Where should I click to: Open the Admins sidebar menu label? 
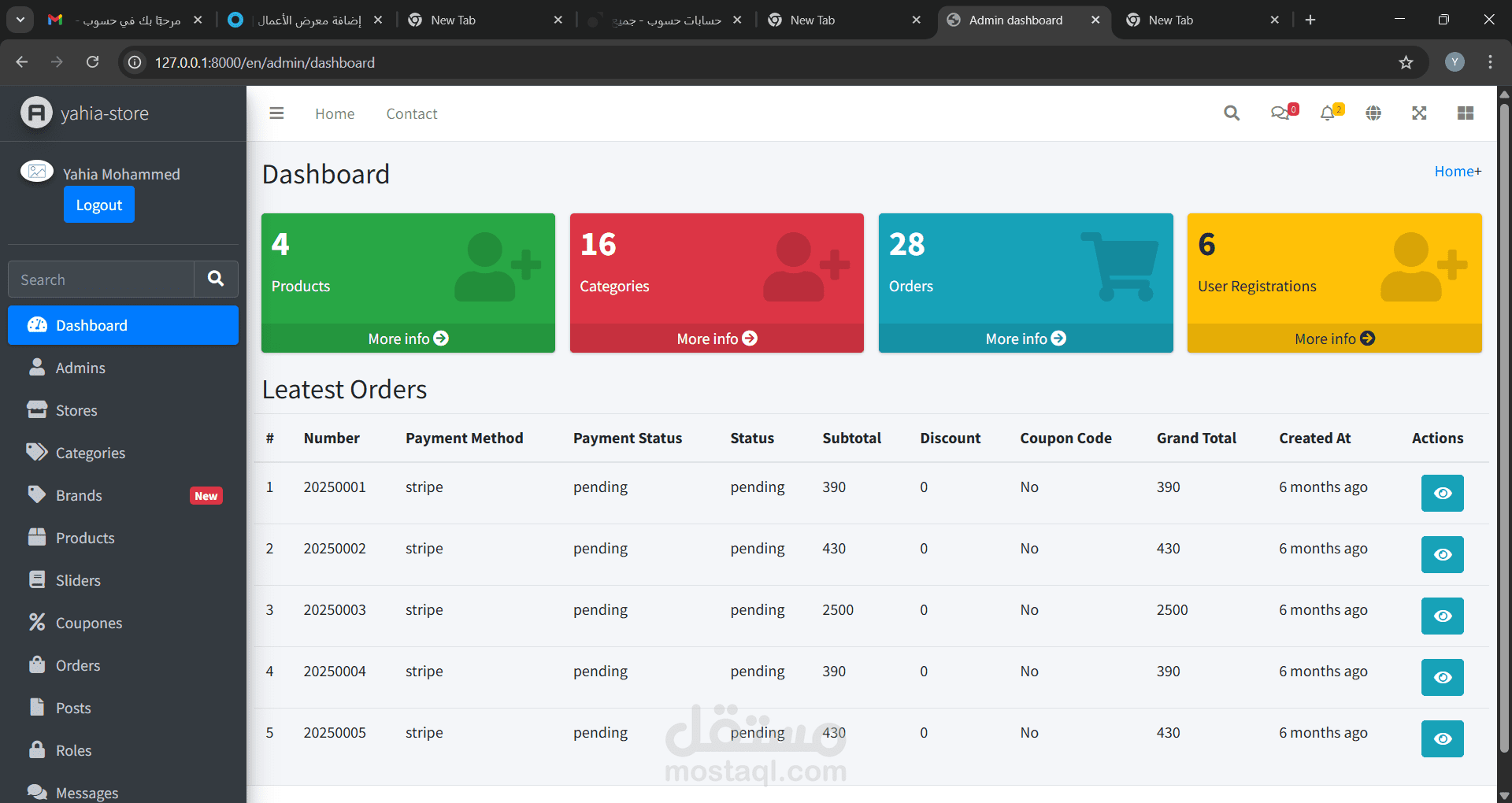(x=80, y=368)
